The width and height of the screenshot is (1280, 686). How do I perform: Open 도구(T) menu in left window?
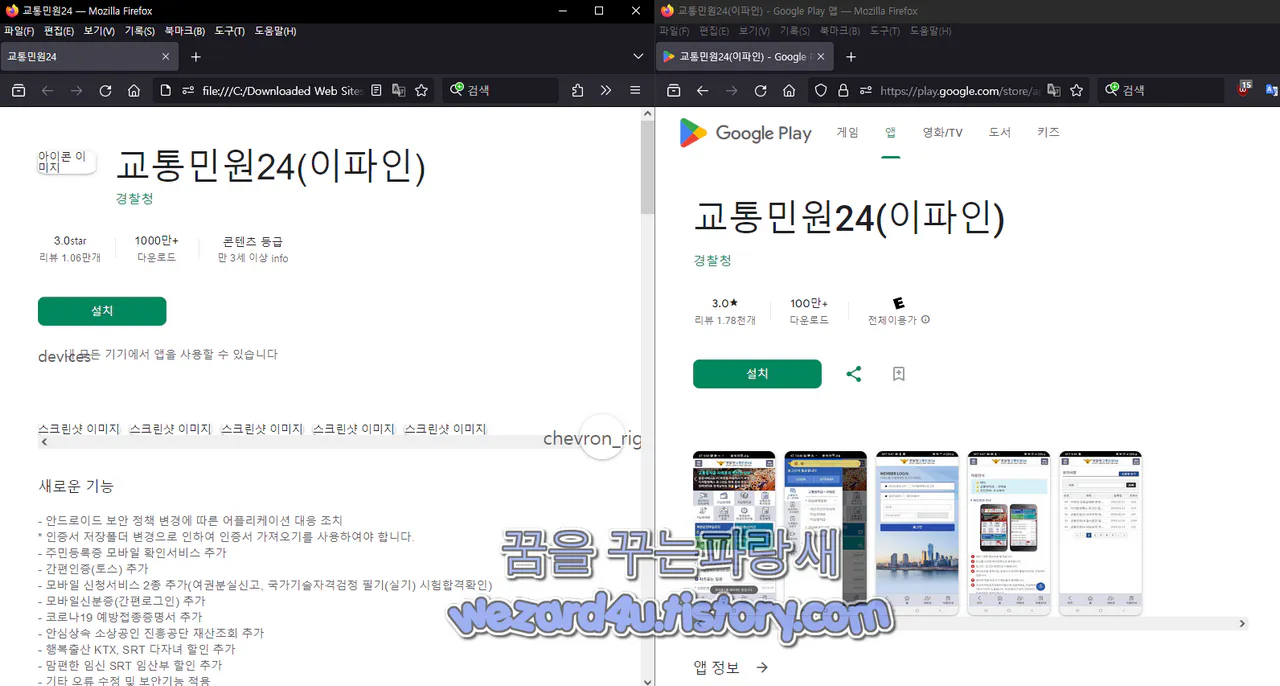[x=230, y=31]
